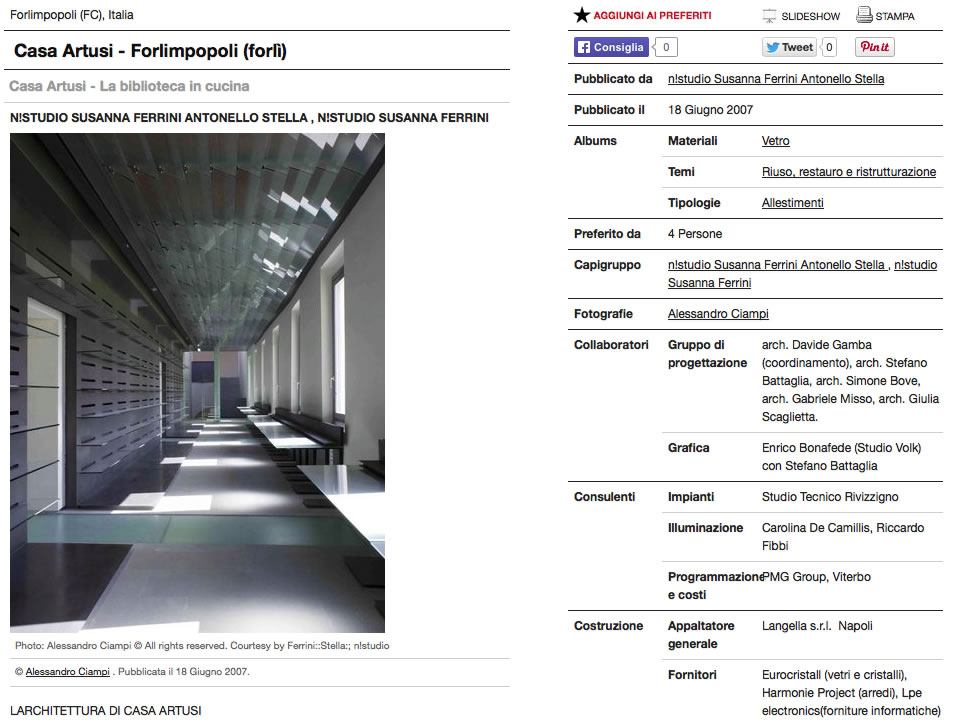Click the Facebook recommendation count bubble
954x725 pixels.
click(x=666, y=47)
